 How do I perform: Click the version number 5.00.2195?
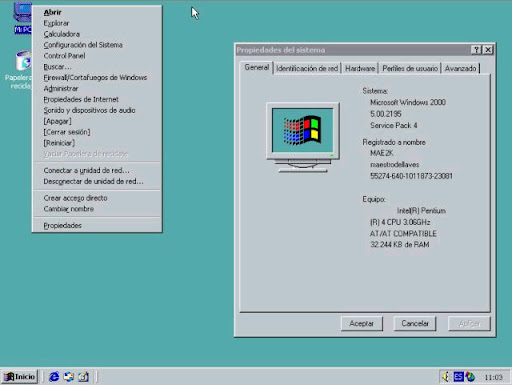[x=386, y=114]
